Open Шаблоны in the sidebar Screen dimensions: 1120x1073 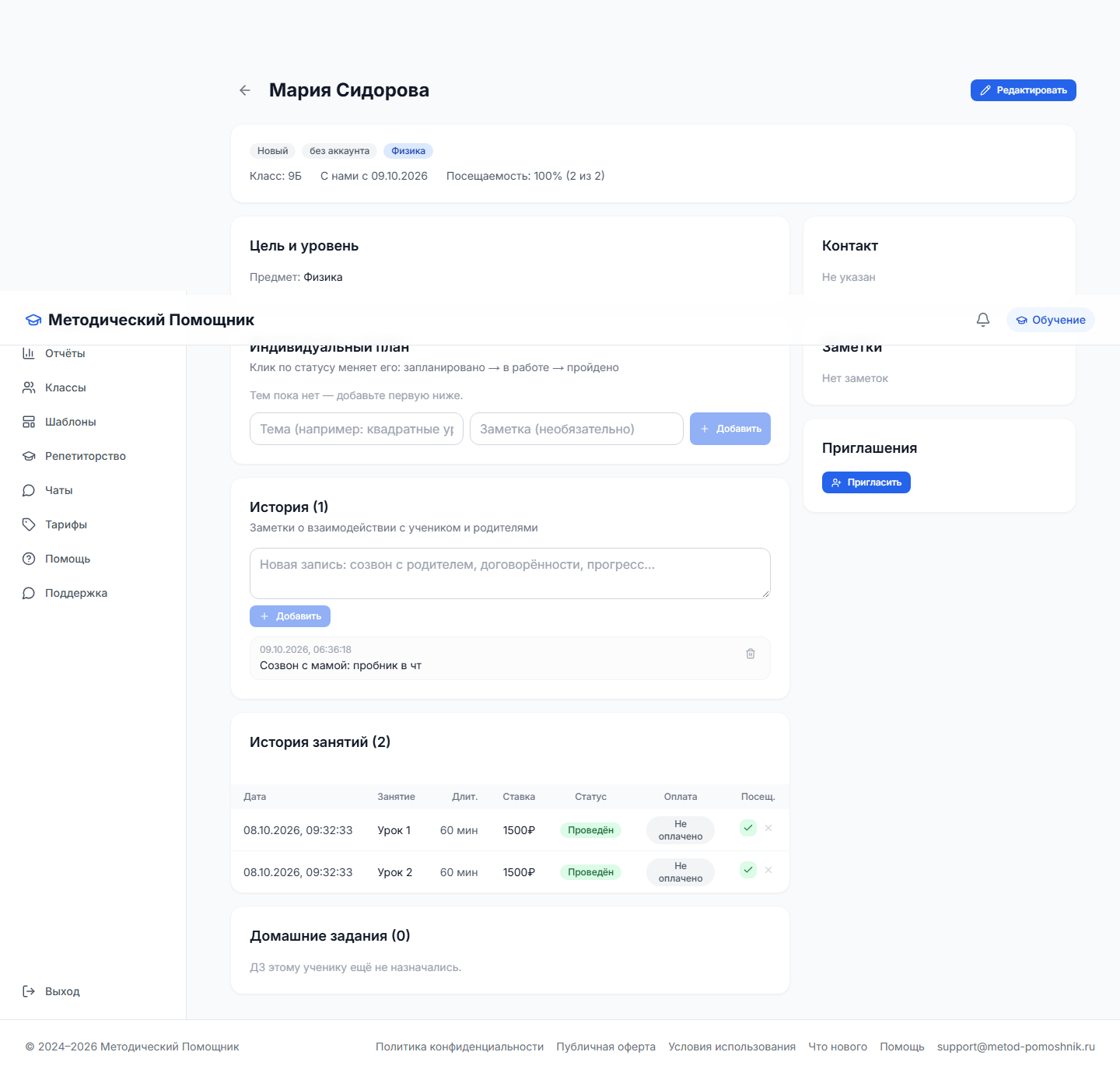(x=93, y=422)
